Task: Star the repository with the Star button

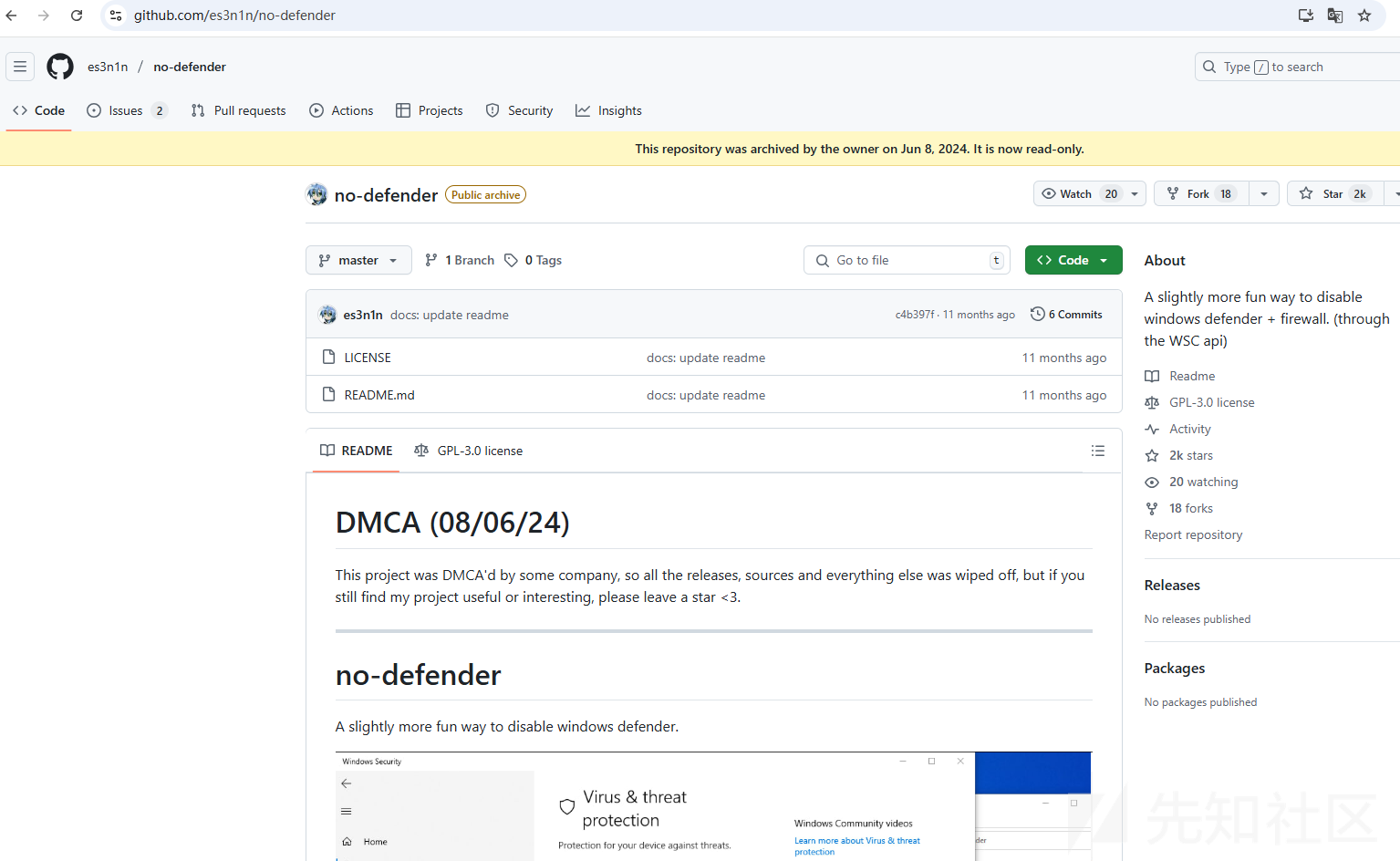Action: (1335, 193)
